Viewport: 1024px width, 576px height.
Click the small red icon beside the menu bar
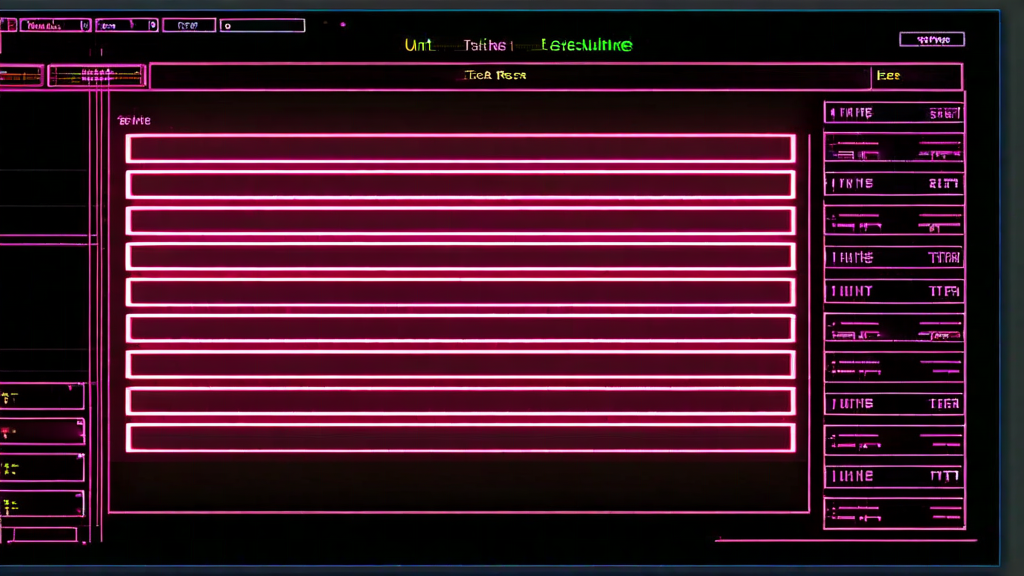[x=325, y=22]
